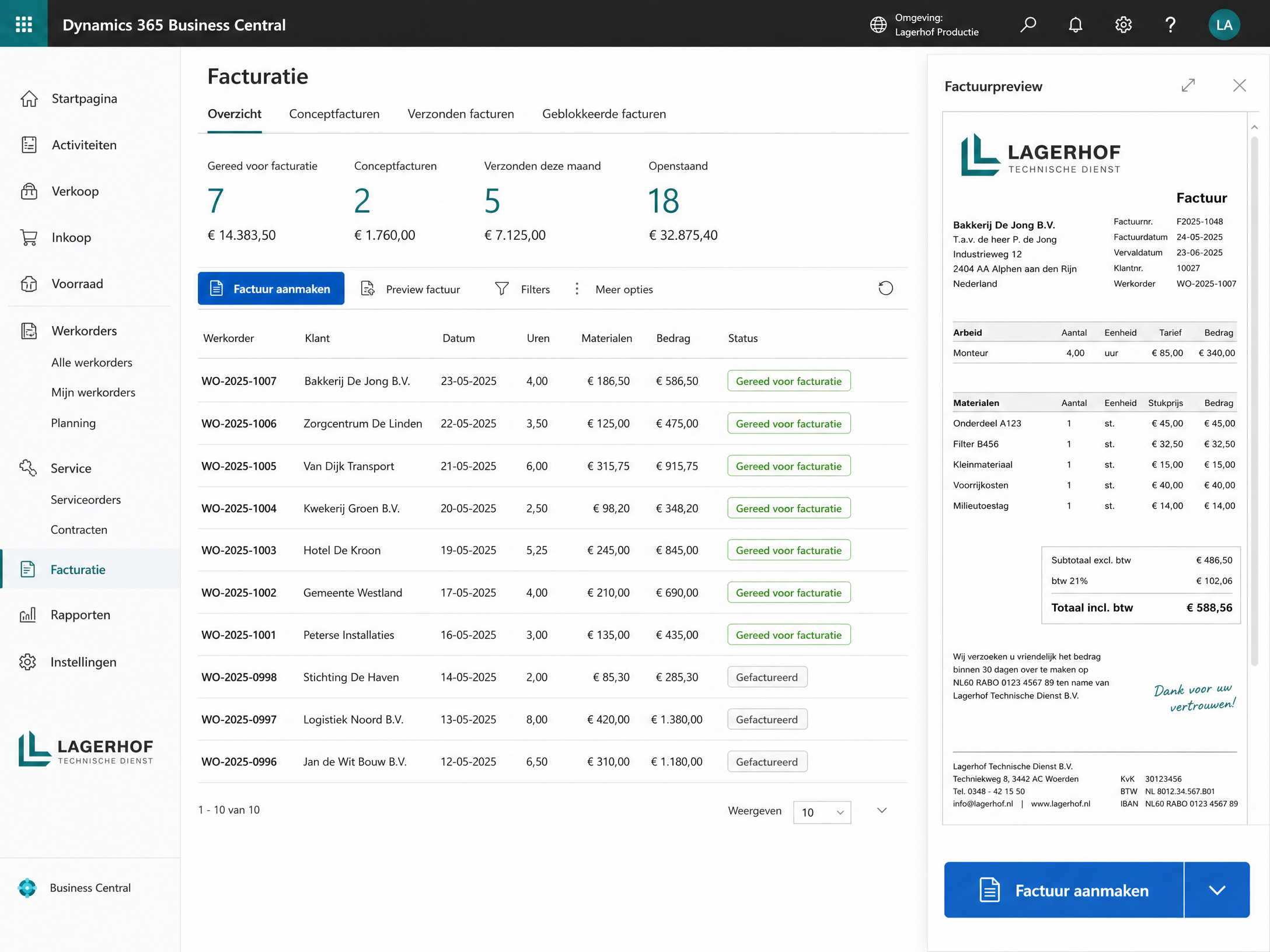
Task: Open the Weergeven 10 rows dropdown
Action: click(x=822, y=812)
